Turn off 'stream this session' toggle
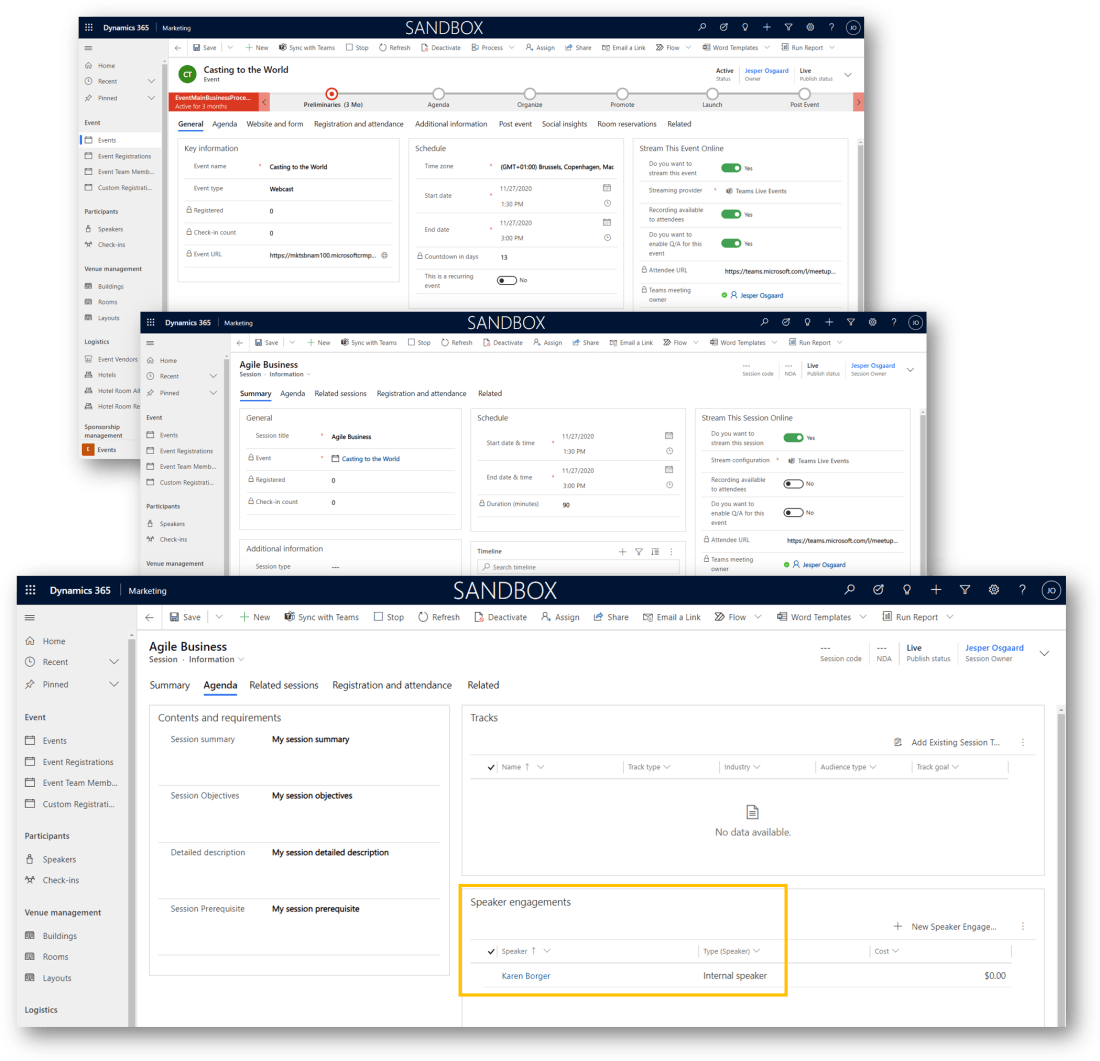This screenshot has height=1061, width=1100. point(793,438)
